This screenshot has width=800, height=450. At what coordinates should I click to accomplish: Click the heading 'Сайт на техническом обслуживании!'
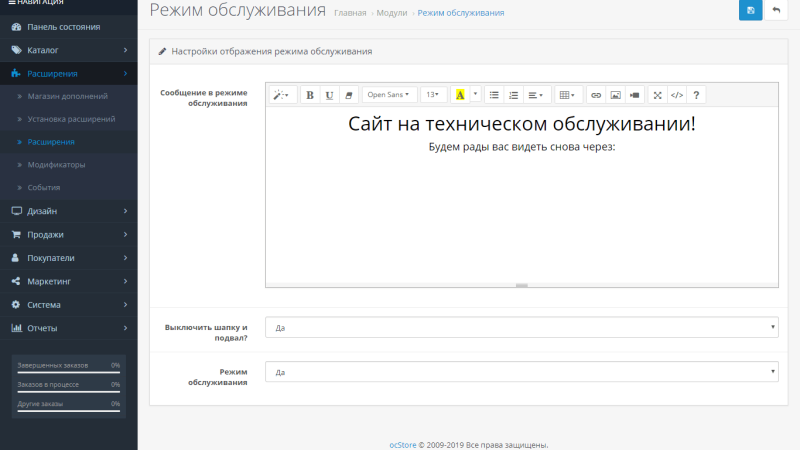[x=521, y=124]
